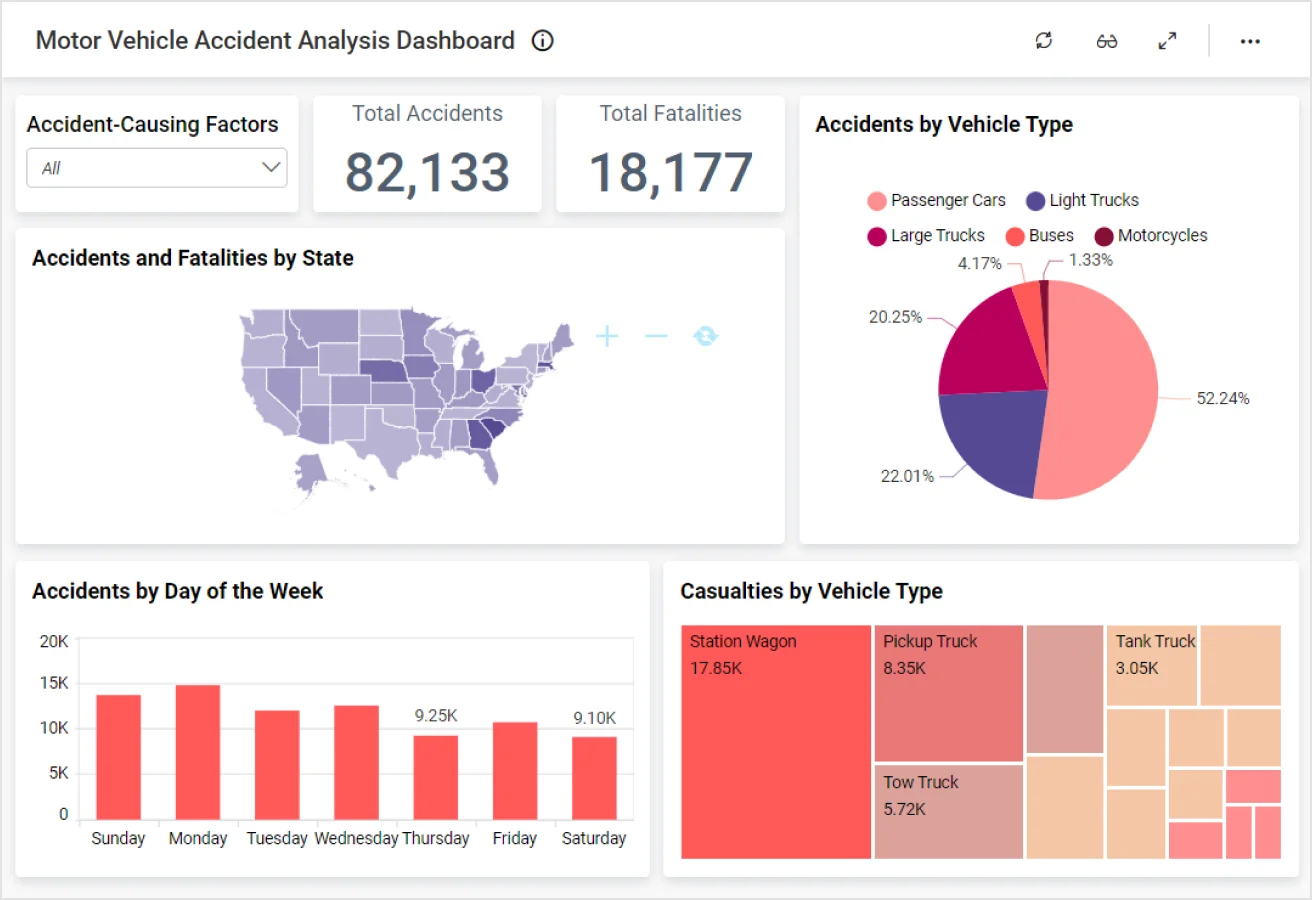Click the Wednesday accidents bar
Screen dimensions: 1312x900
pos(356,762)
